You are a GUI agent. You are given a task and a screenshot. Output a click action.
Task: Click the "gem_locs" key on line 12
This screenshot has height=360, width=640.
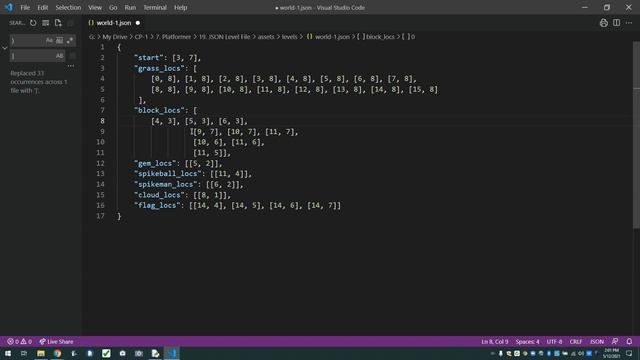(x=155, y=163)
